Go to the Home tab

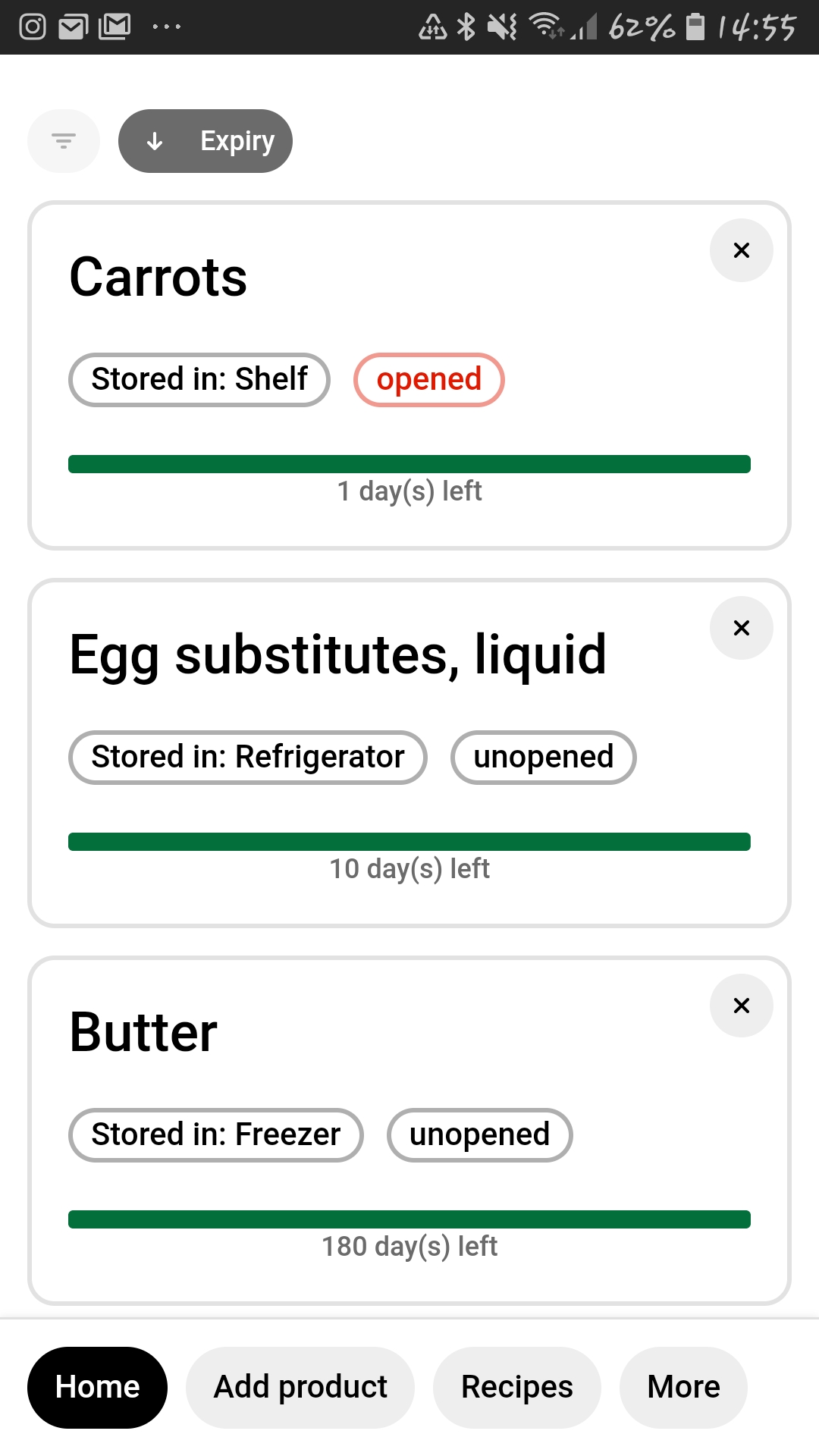(x=97, y=1387)
